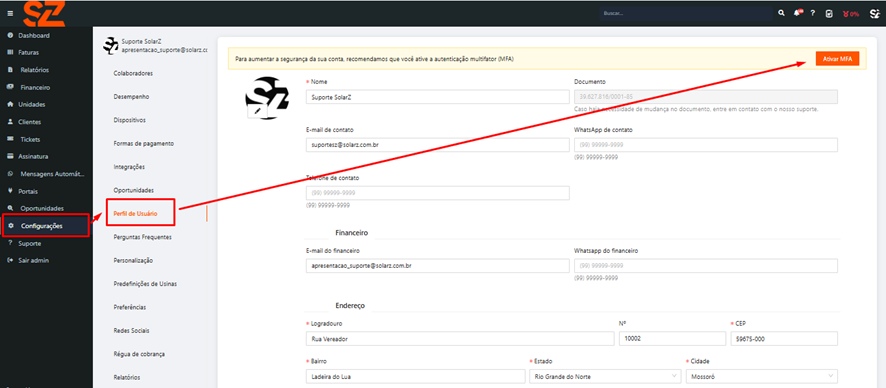Go to Dashboard page label
The width and height of the screenshot is (886, 388).
(x=34, y=36)
